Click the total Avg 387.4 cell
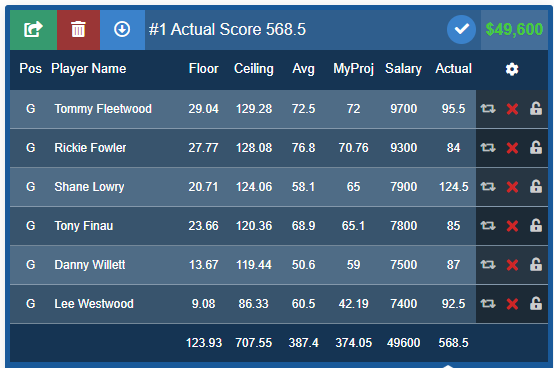 tap(303, 343)
